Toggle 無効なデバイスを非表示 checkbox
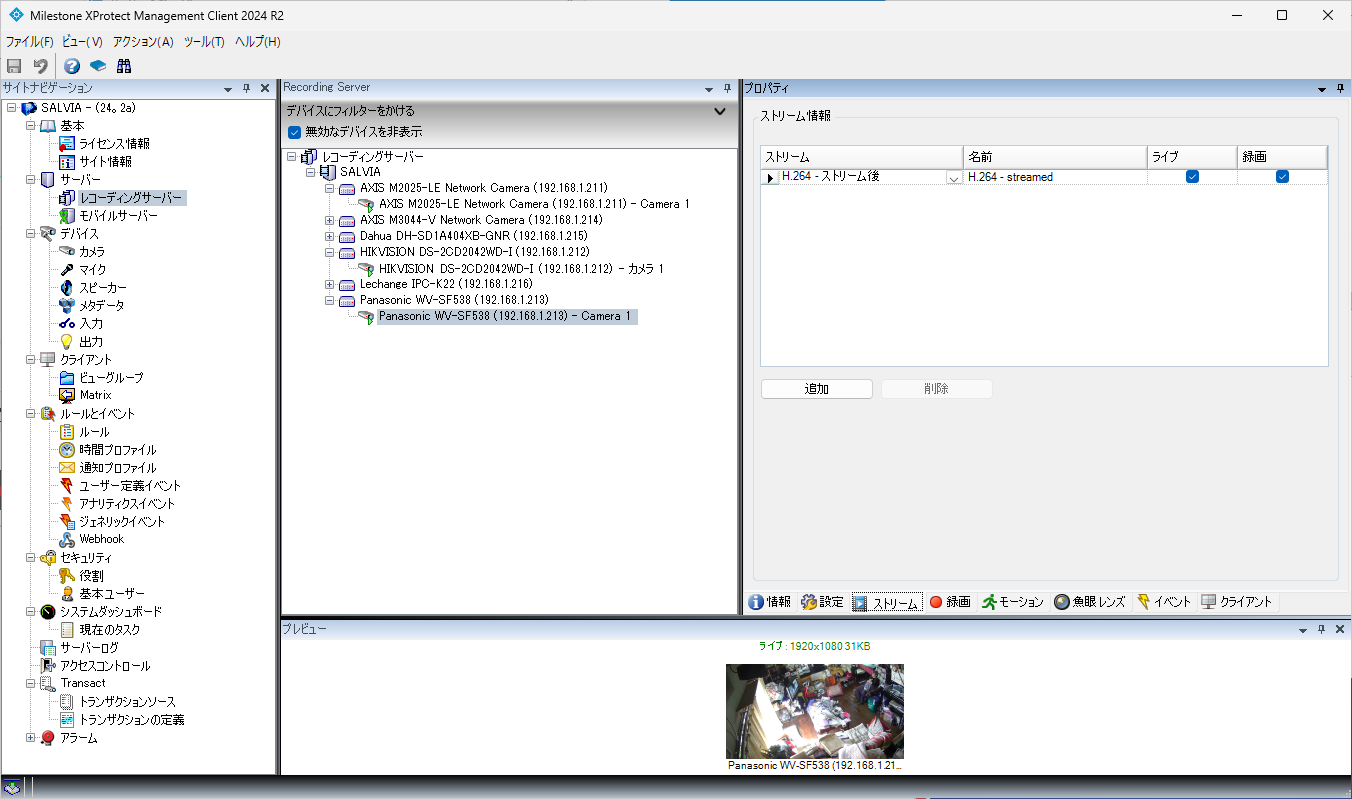The width and height of the screenshot is (1352, 799). (x=294, y=132)
